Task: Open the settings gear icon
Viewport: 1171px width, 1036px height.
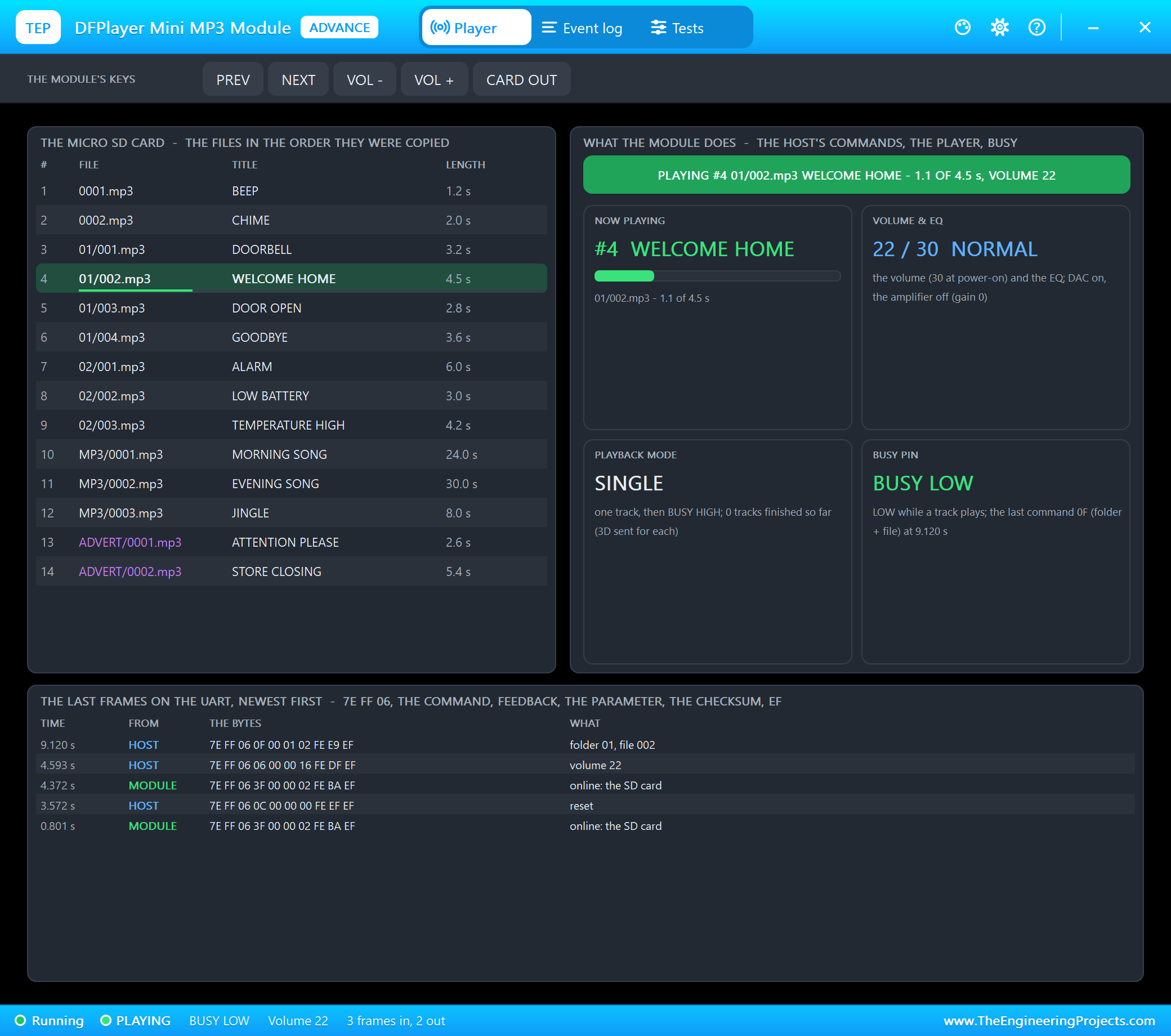Action: coord(1000,28)
